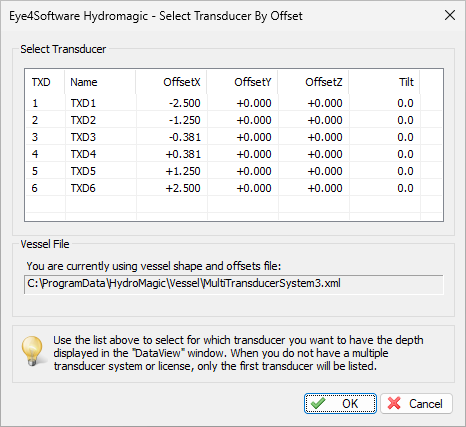Screen dimensions: 466x427
Task: Sort list by OffsetX column header
Action: tap(171, 82)
